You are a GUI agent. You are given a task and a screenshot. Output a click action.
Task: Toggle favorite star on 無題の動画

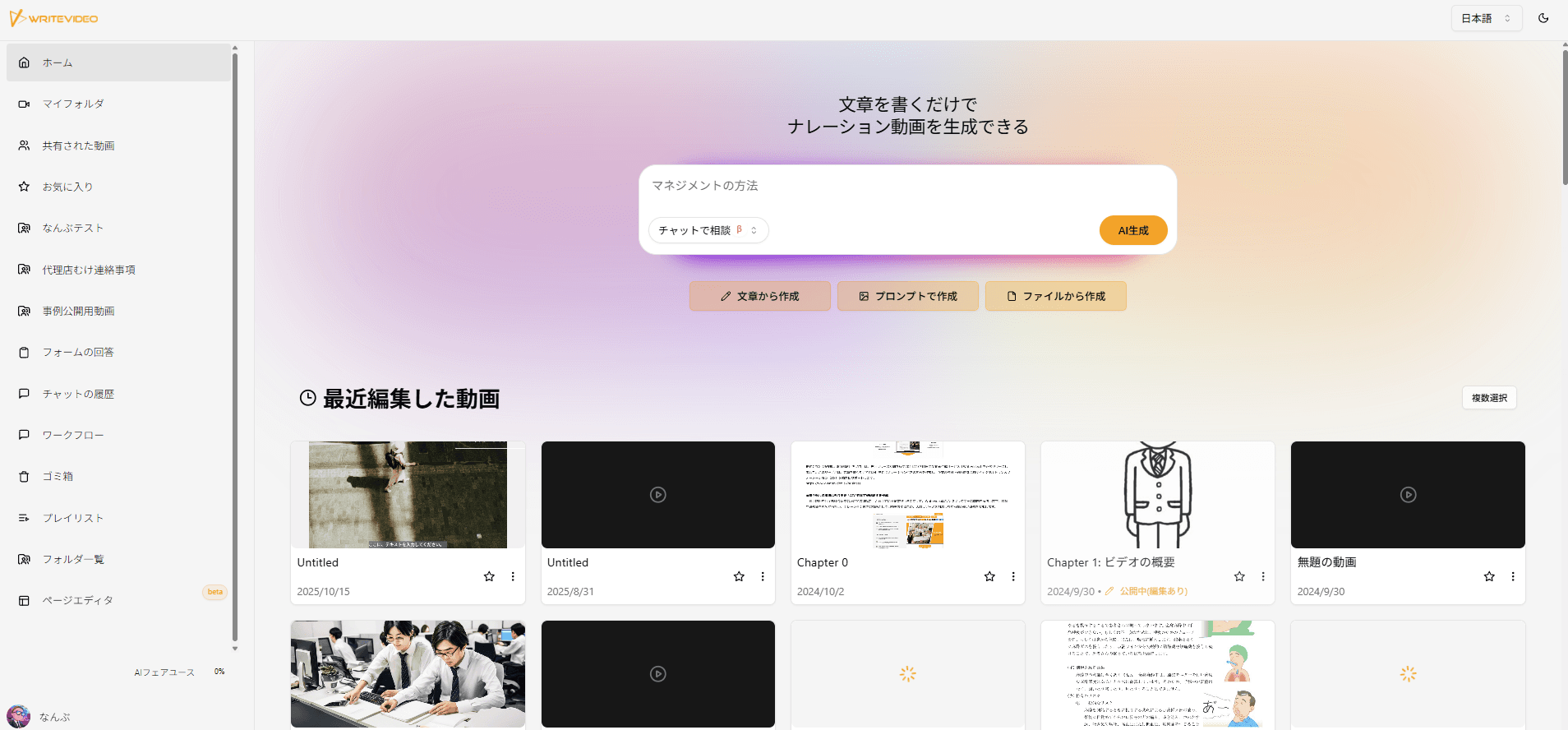point(1489,576)
